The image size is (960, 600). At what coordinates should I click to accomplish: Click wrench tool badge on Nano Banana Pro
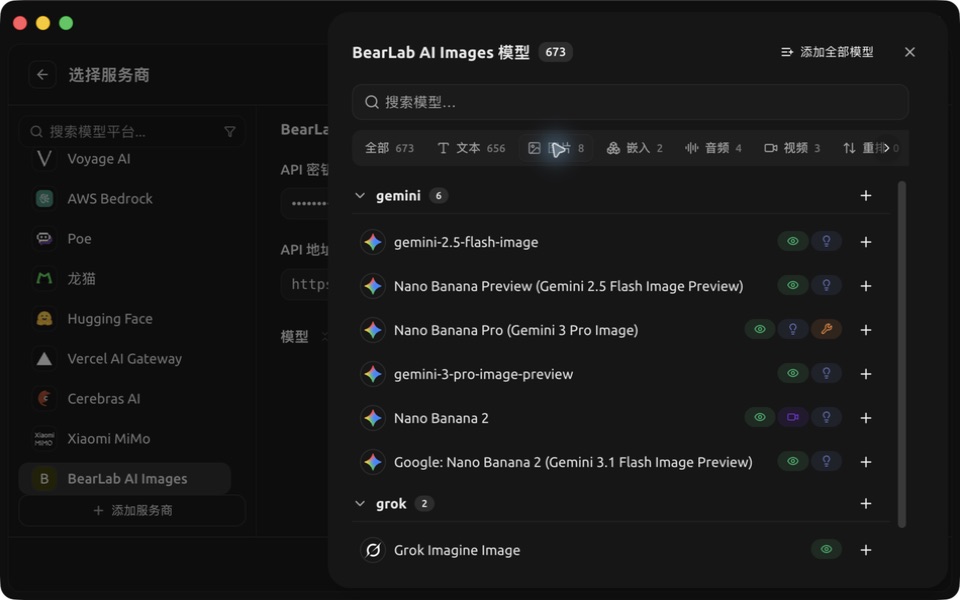pos(826,329)
